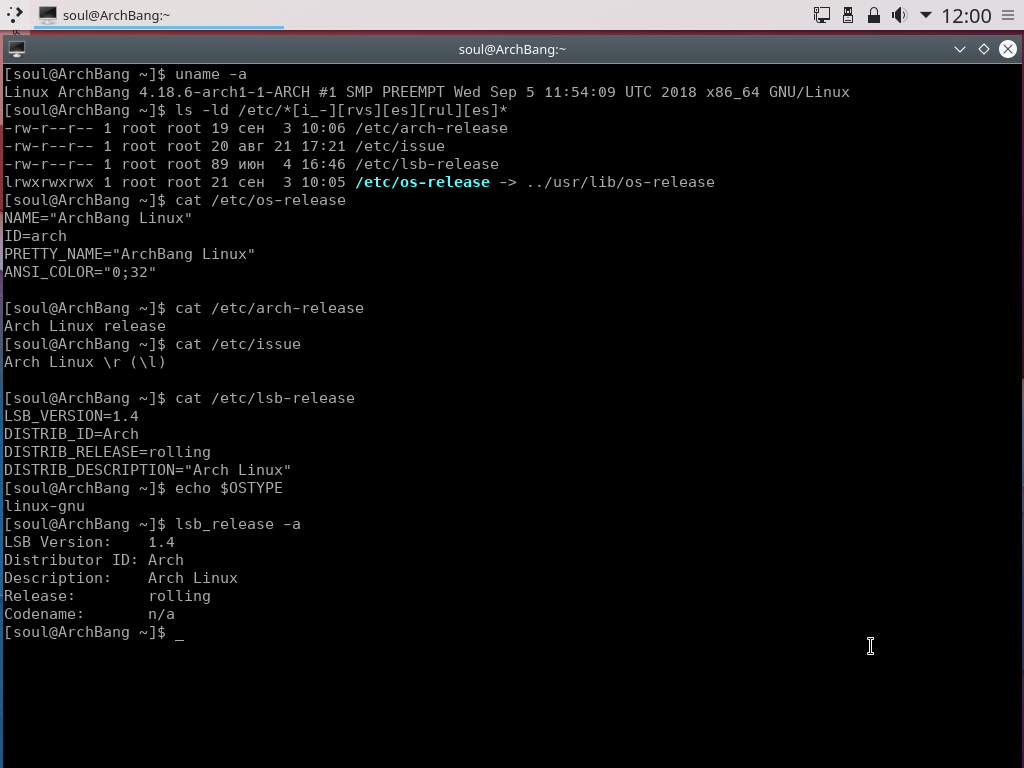Close the terminal window
1024x768 pixels.
pyautogui.click(x=1008, y=49)
